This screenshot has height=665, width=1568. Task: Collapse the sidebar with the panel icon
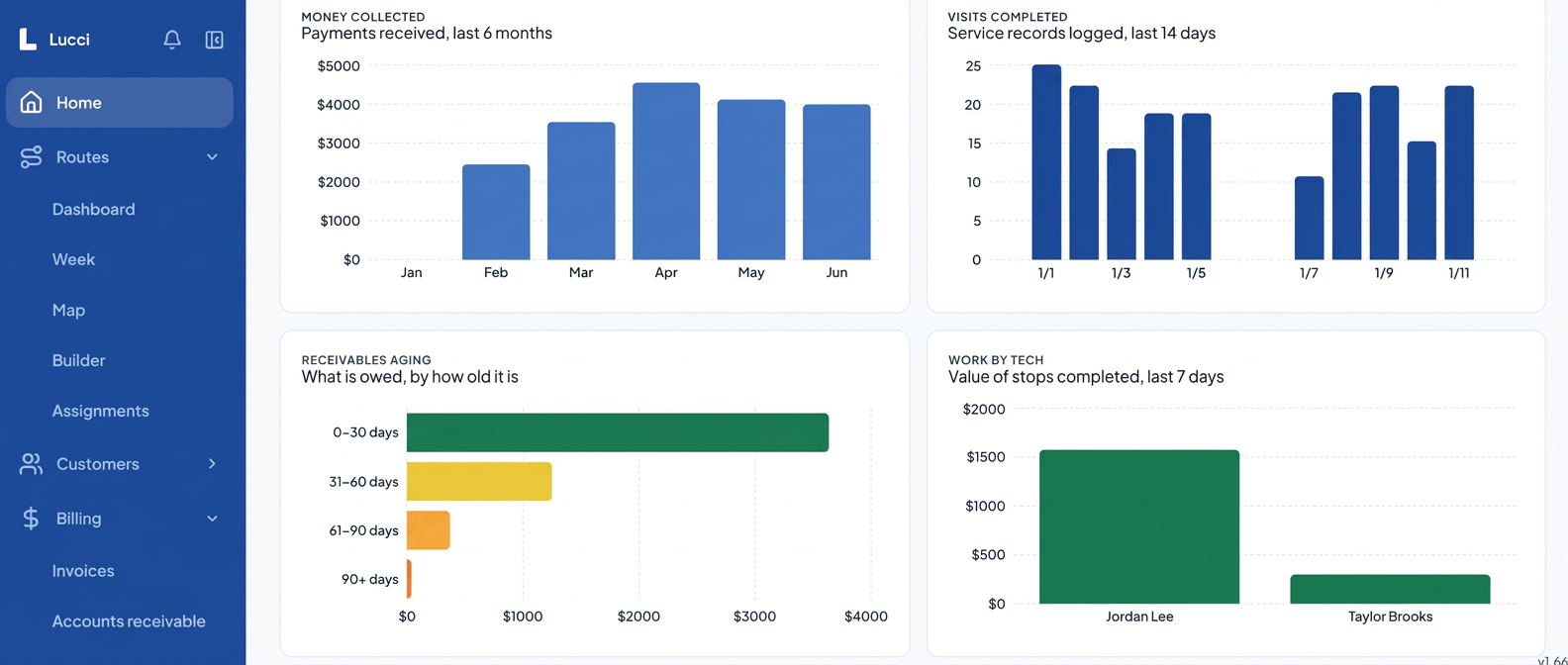tap(214, 40)
